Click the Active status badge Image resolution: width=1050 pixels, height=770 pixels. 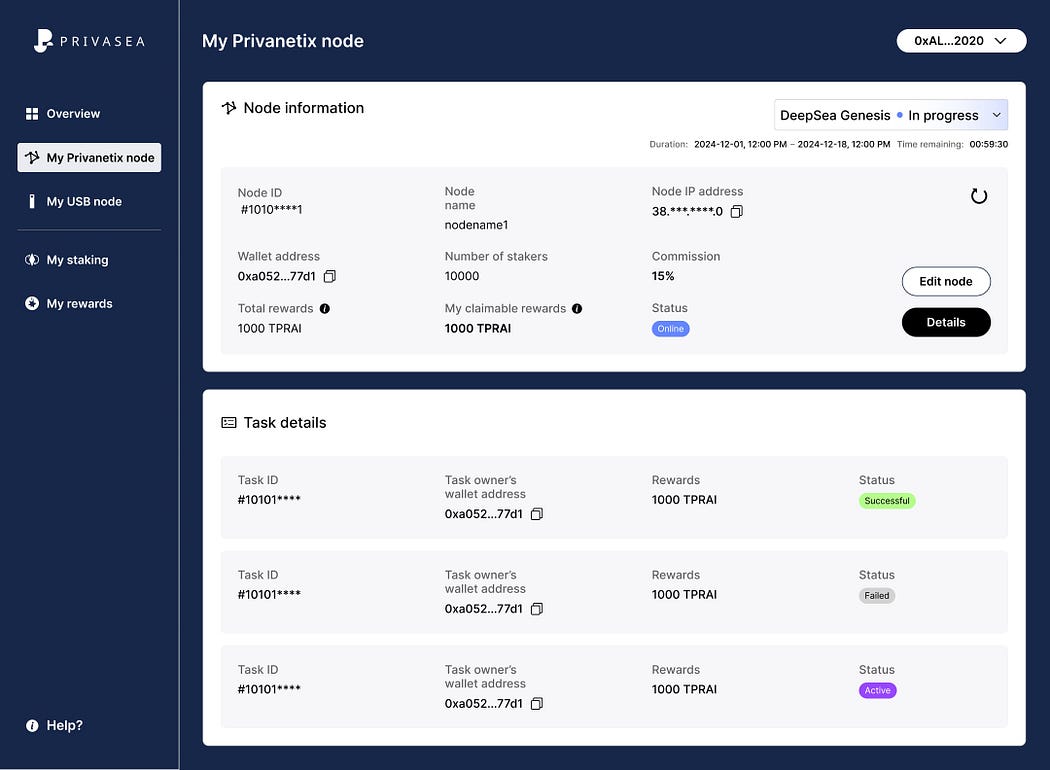877,690
